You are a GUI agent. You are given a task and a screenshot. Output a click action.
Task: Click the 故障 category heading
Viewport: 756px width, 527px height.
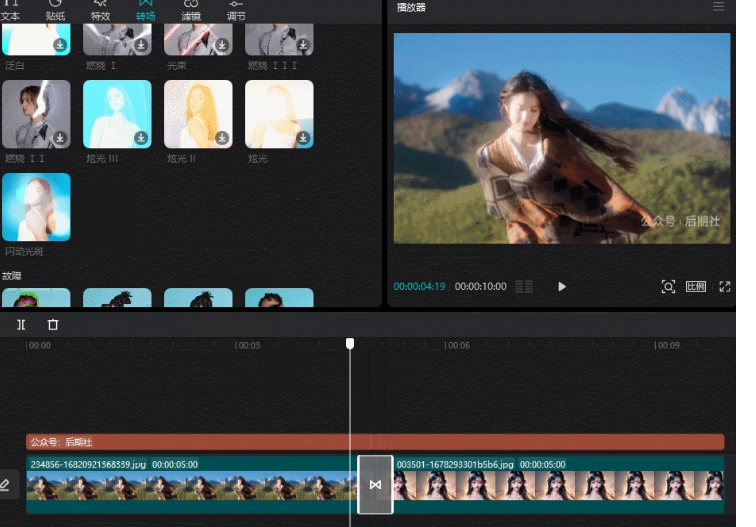[x=12, y=276]
